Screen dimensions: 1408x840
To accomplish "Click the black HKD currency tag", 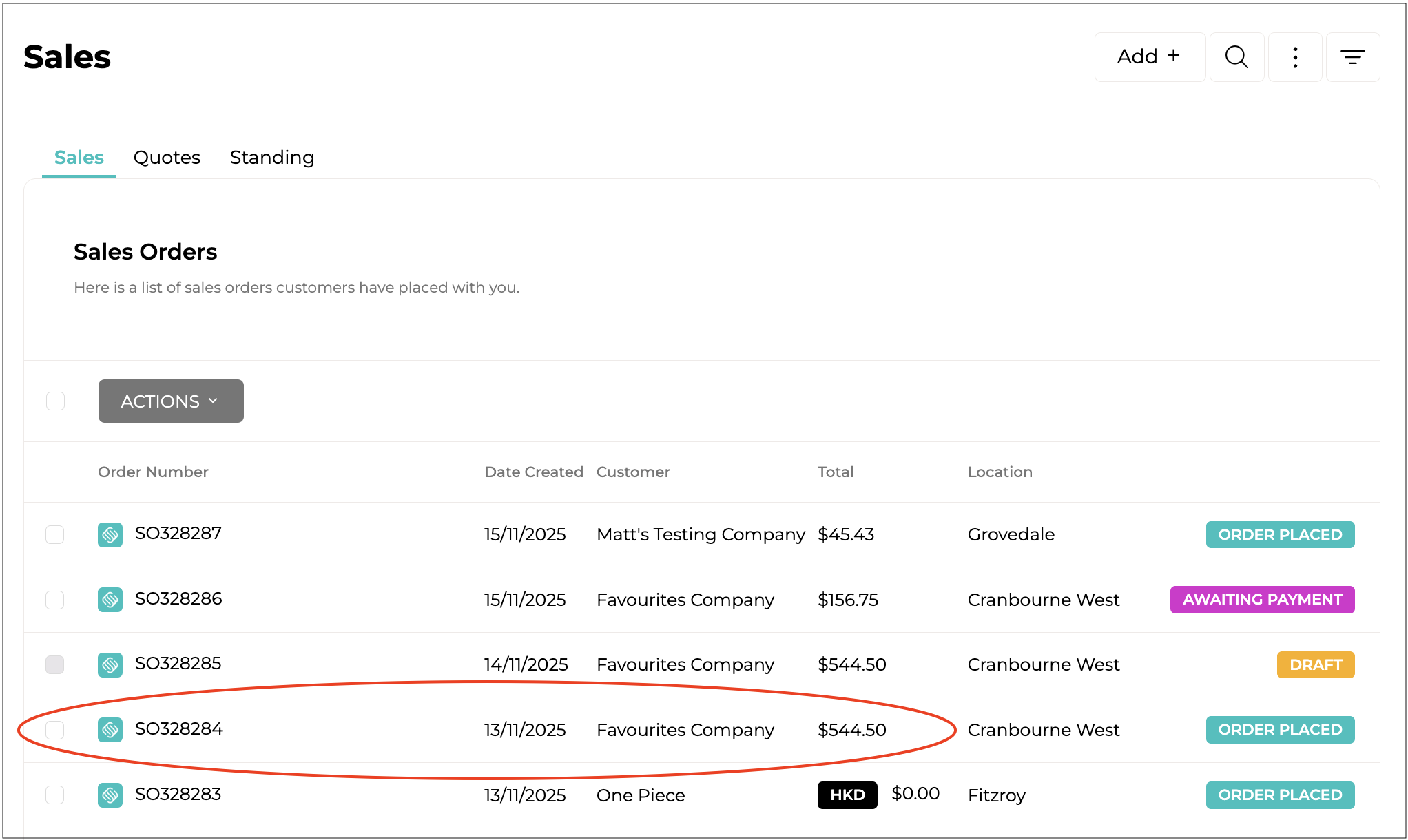I will [847, 795].
